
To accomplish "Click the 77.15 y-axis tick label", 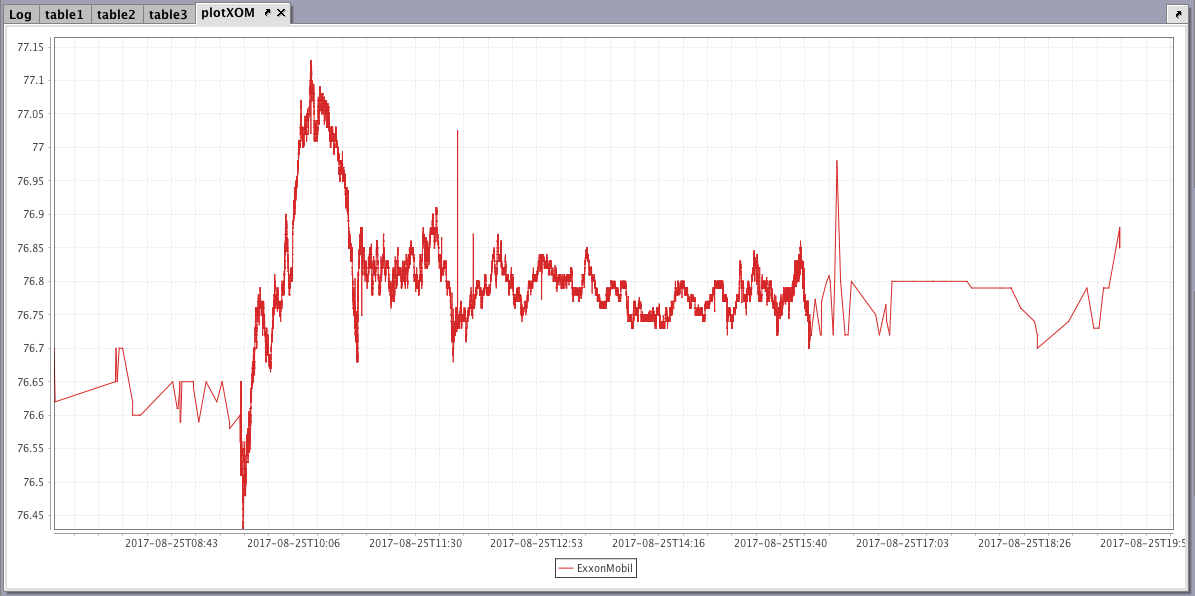I will pyautogui.click(x=31, y=47).
